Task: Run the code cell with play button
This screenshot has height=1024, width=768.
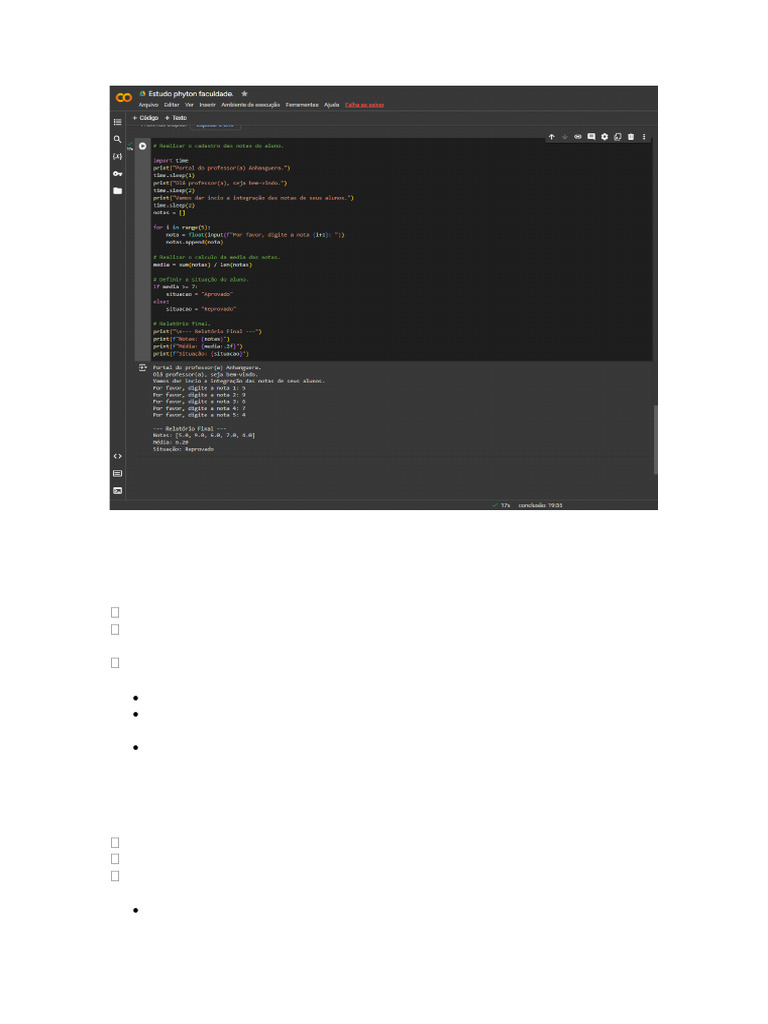Action: pos(142,146)
